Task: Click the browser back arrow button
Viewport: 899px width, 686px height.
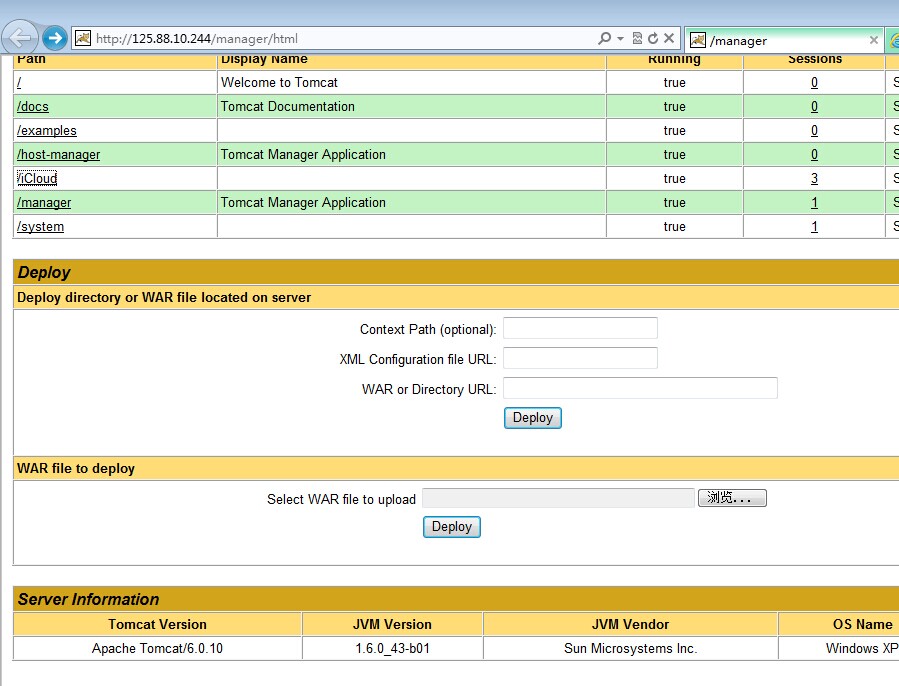Action: [x=20, y=38]
